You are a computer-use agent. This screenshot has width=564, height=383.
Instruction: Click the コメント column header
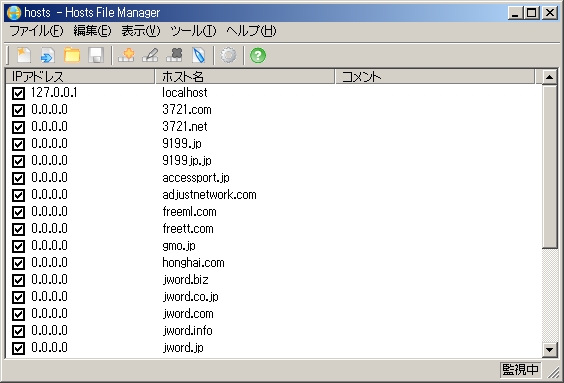[435, 77]
